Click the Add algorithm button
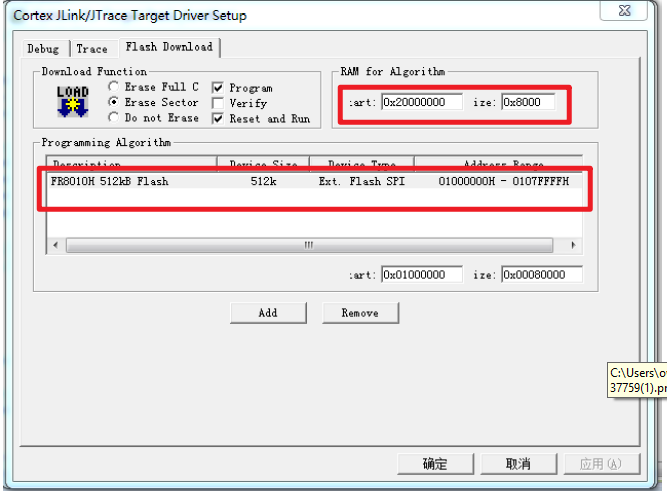This screenshot has height=491, width=667. point(268,313)
